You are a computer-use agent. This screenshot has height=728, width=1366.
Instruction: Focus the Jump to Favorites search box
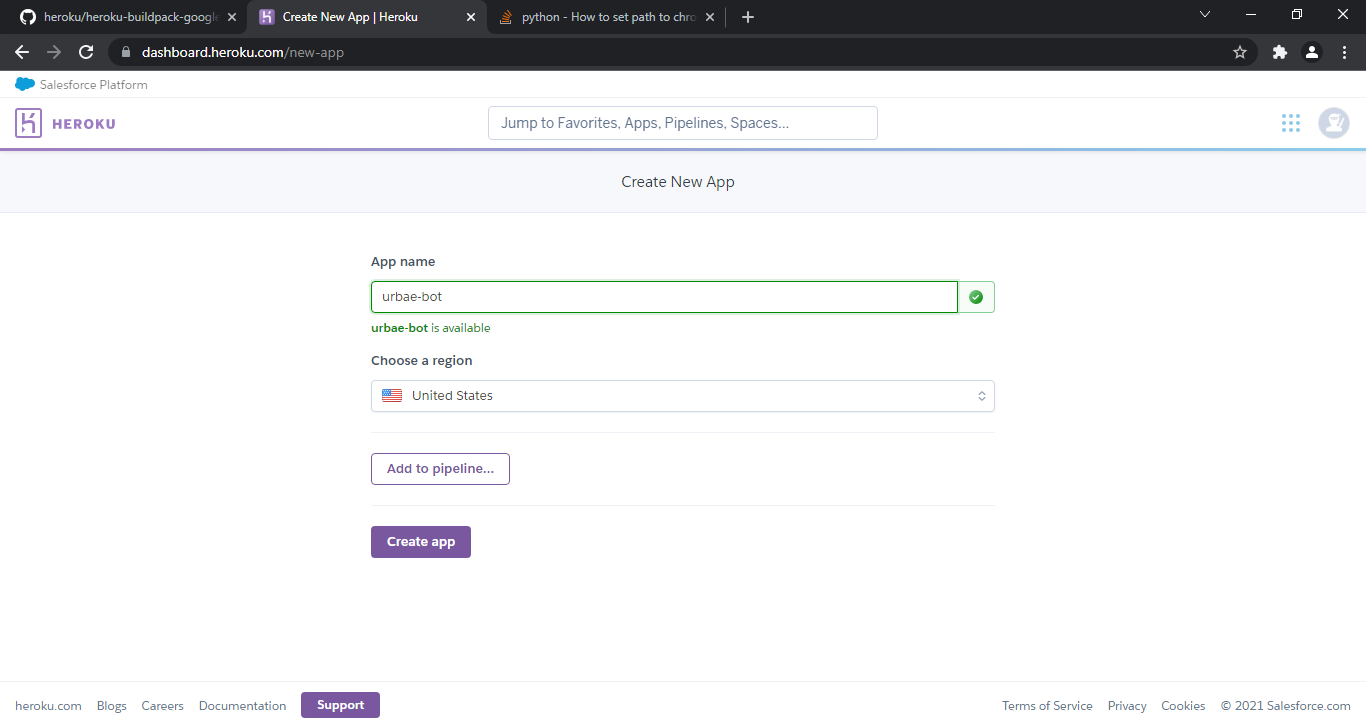[x=682, y=123]
